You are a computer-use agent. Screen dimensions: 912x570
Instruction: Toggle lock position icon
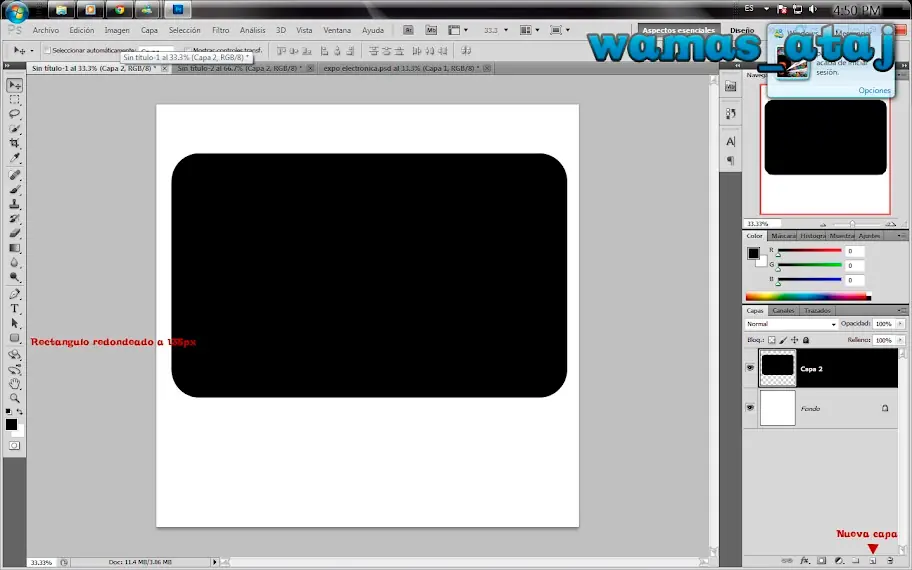coord(795,340)
